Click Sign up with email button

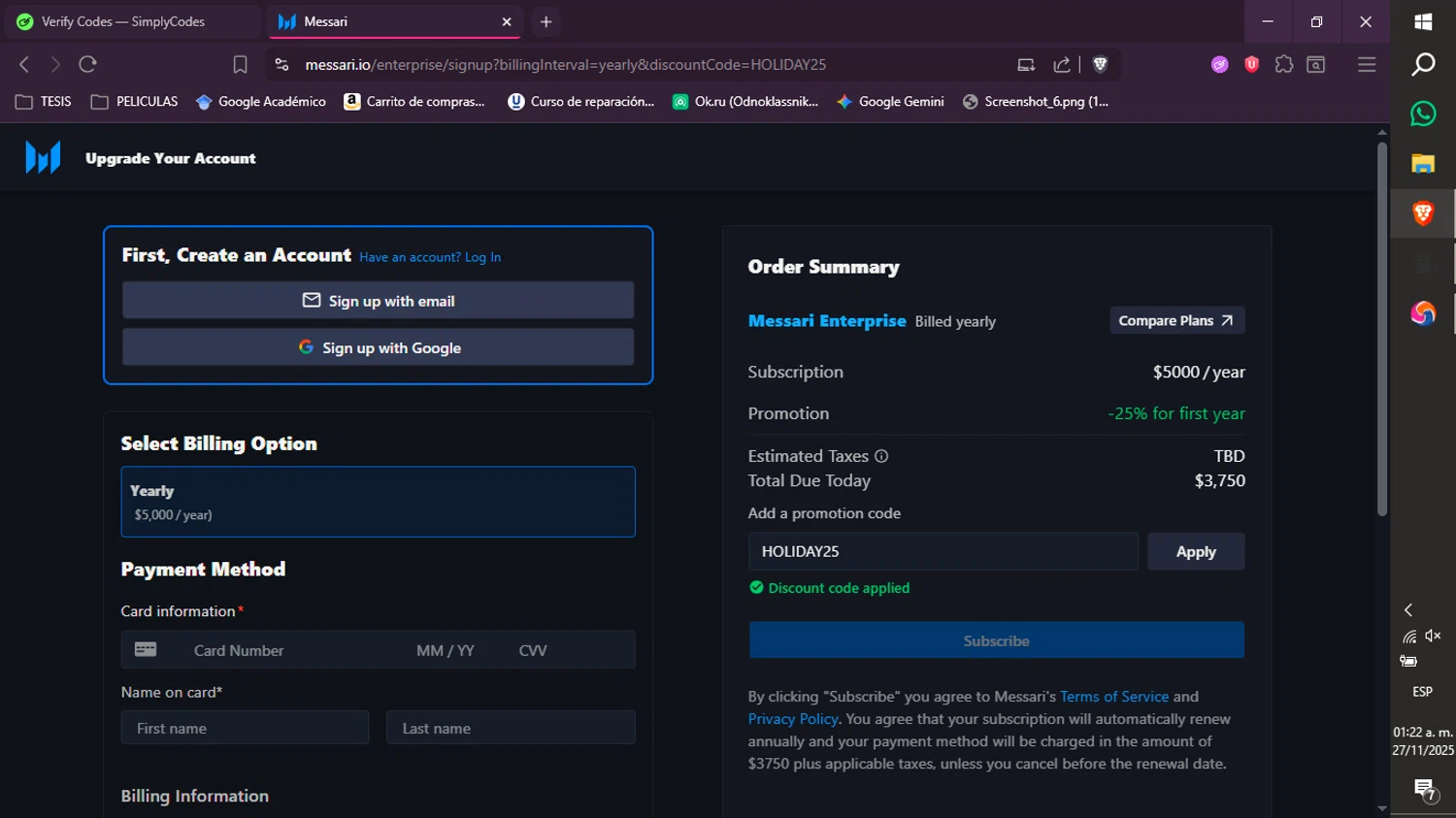[x=378, y=301]
